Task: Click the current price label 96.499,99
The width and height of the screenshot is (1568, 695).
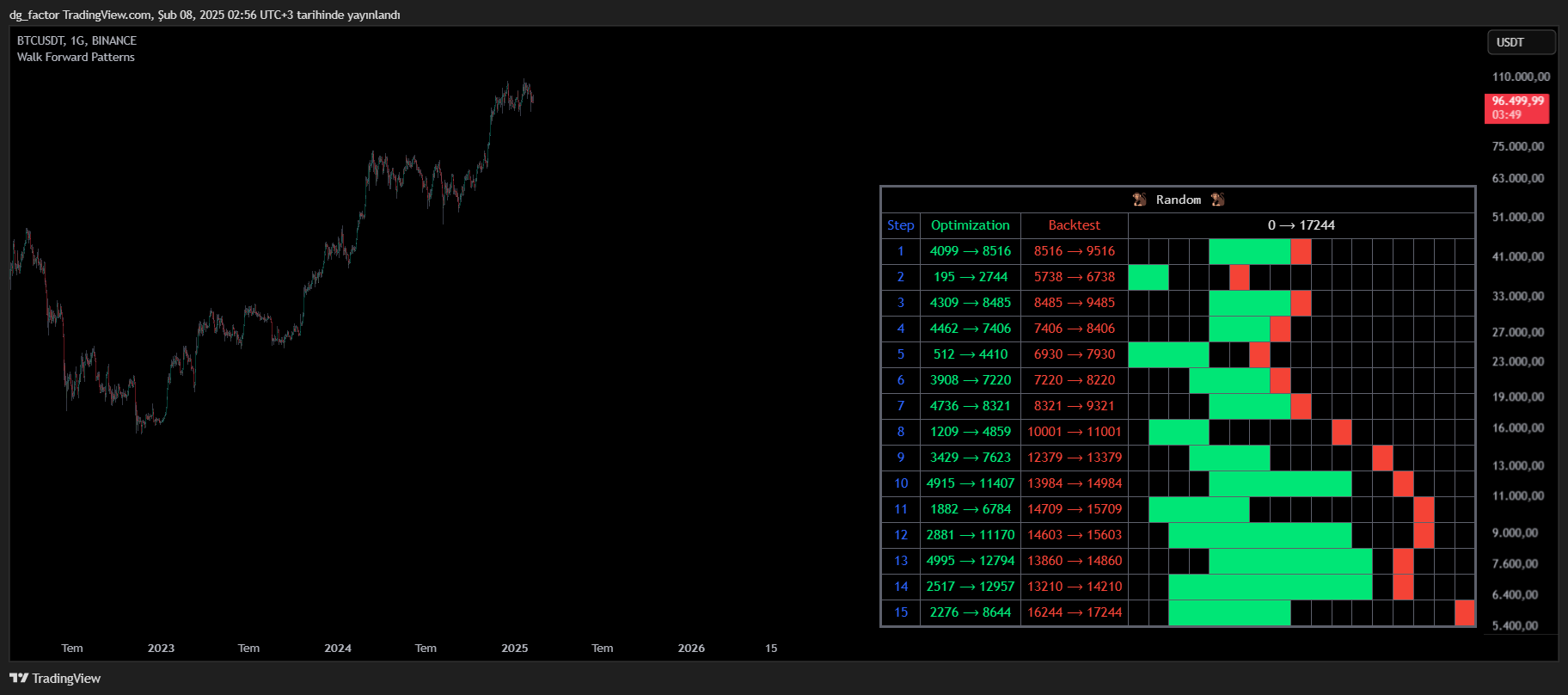Action: [1517, 101]
